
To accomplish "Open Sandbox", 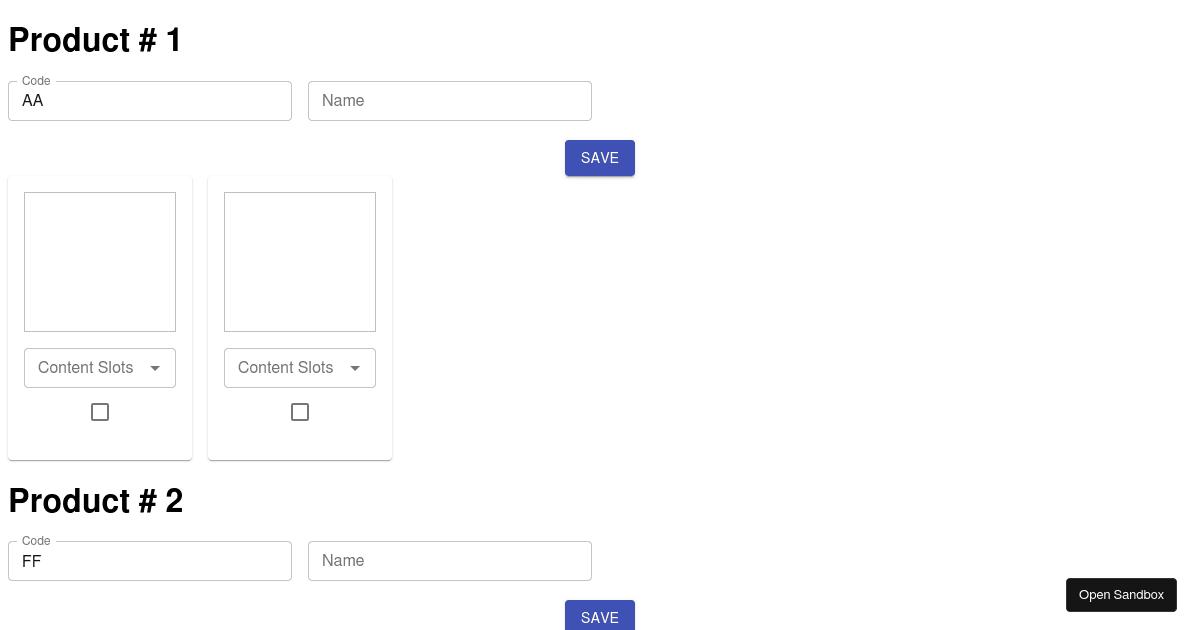I will 1121,594.
